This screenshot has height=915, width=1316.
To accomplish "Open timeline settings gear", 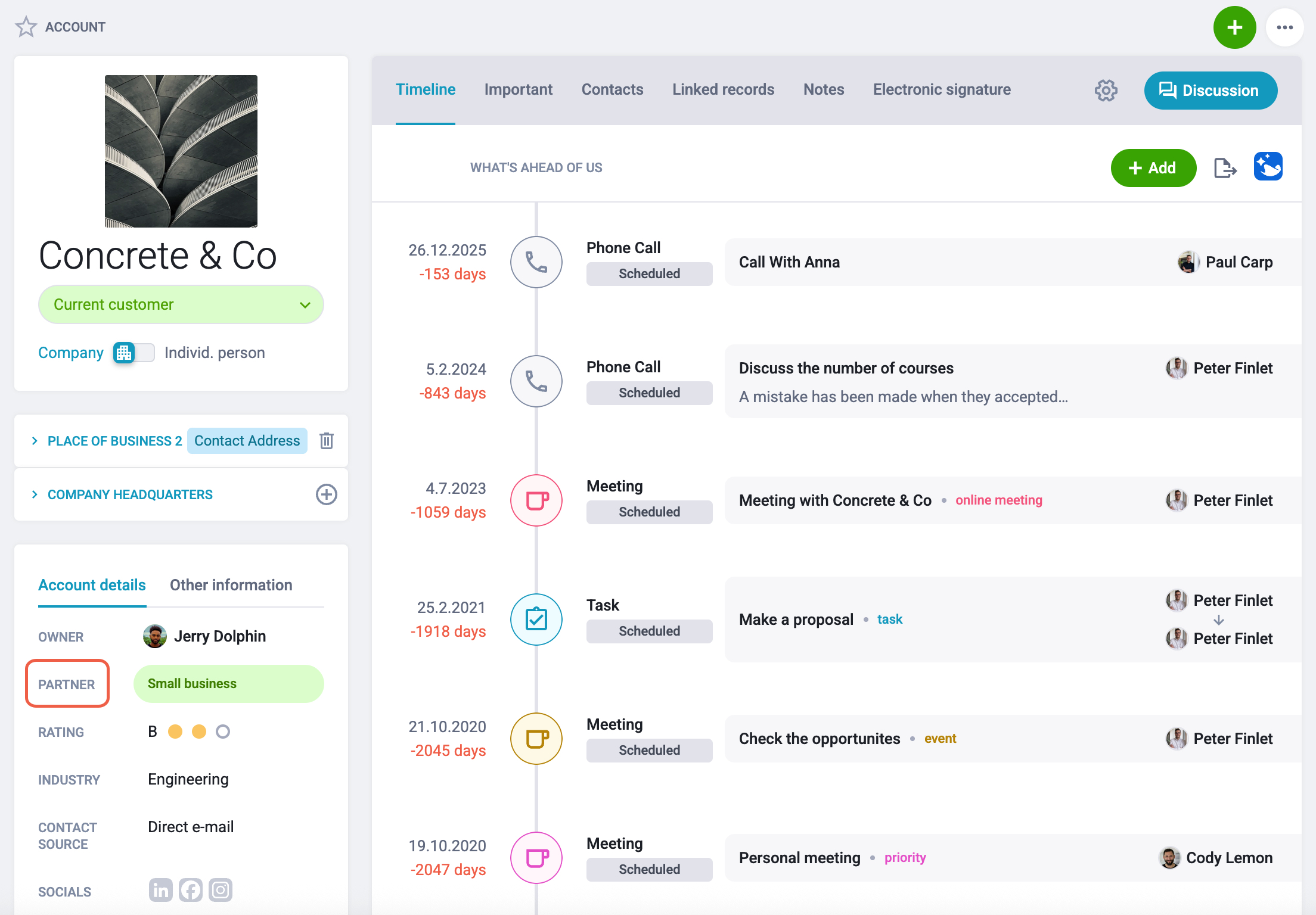I will (x=1106, y=91).
